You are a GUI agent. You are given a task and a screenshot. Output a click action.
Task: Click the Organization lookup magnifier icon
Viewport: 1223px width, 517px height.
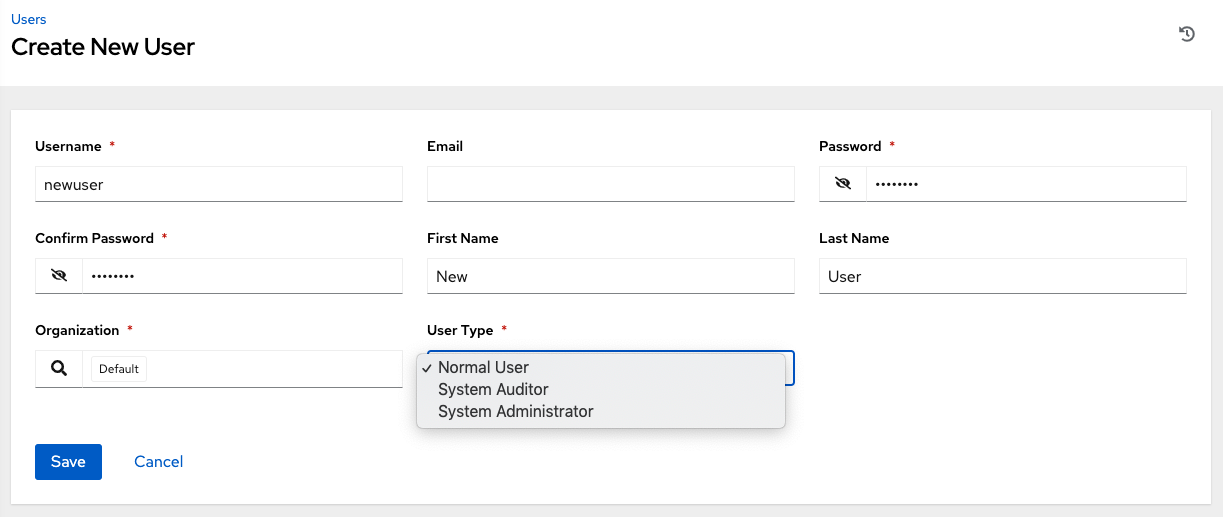click(x=59, y=369)
